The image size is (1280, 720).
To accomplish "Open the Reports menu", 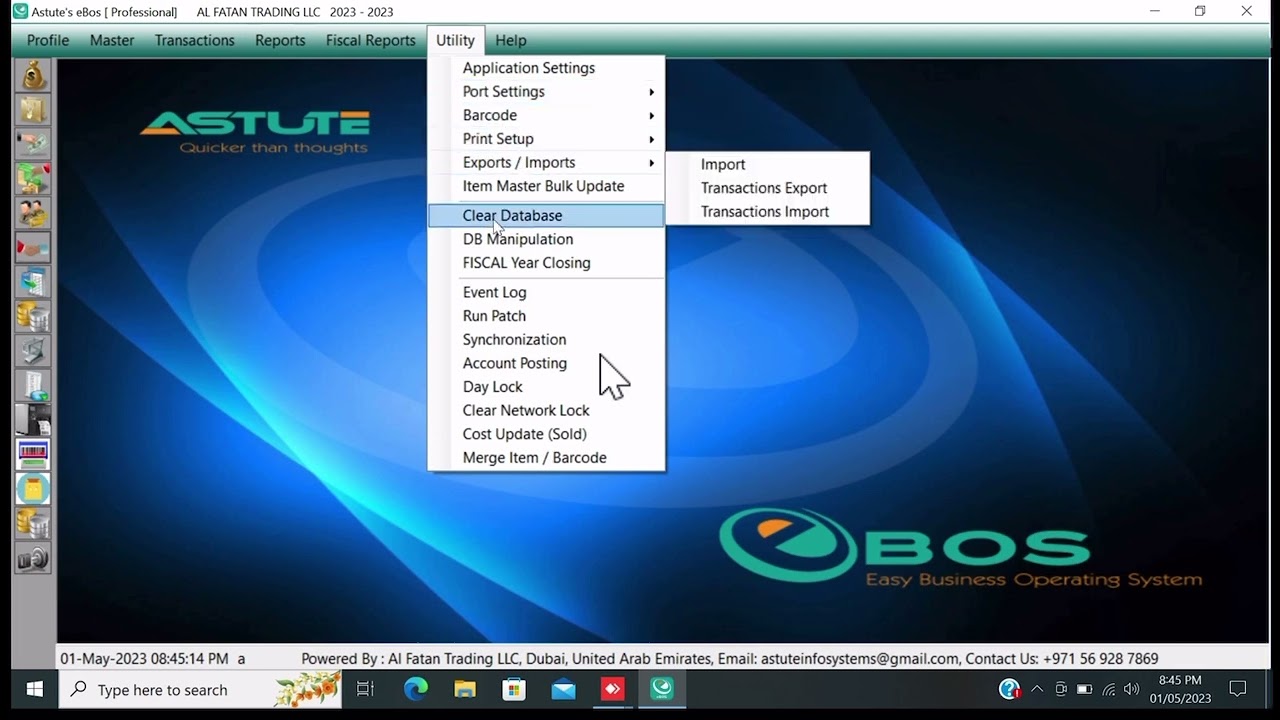I will [280, 40].
